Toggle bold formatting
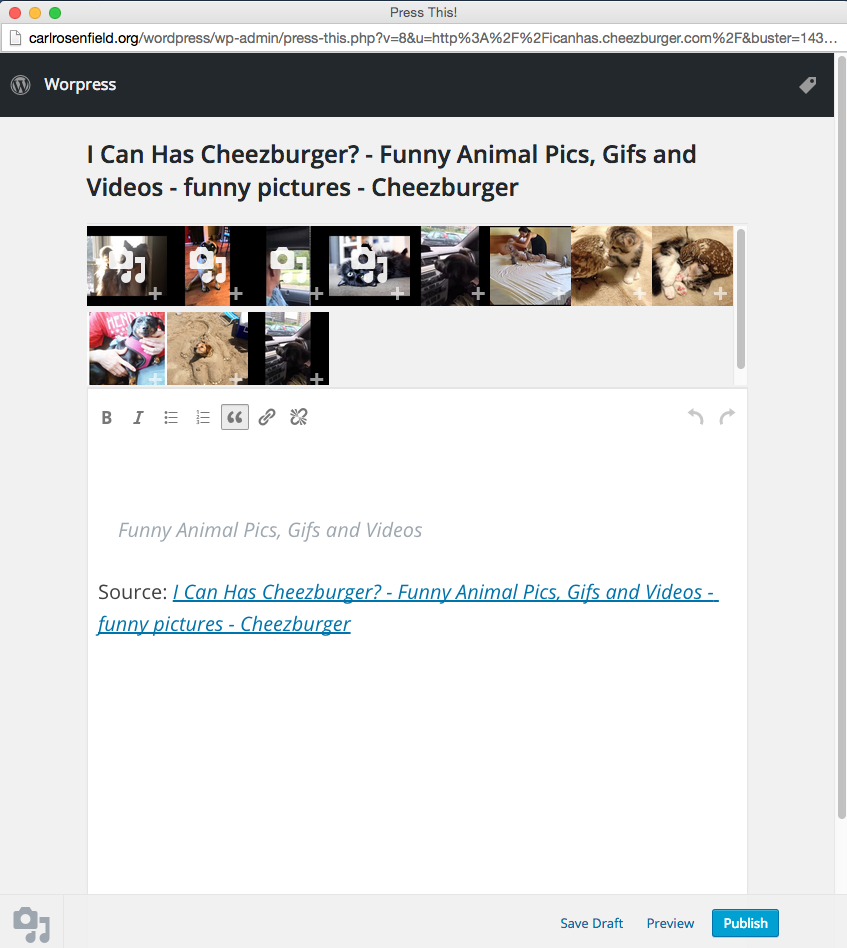Viewport: 847px width, 948px height. [x=106, y=417]
